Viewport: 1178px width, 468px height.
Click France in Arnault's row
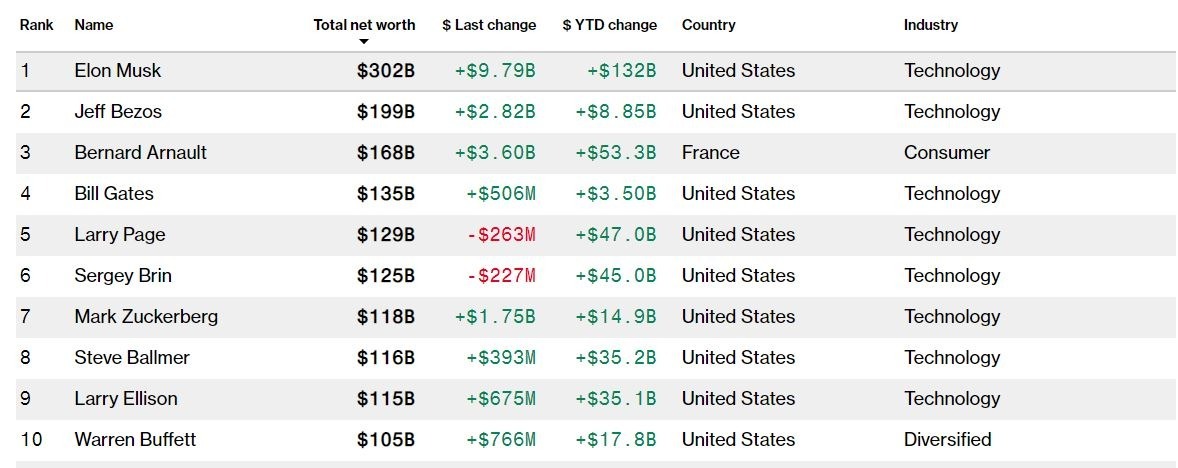coord(710,153)
